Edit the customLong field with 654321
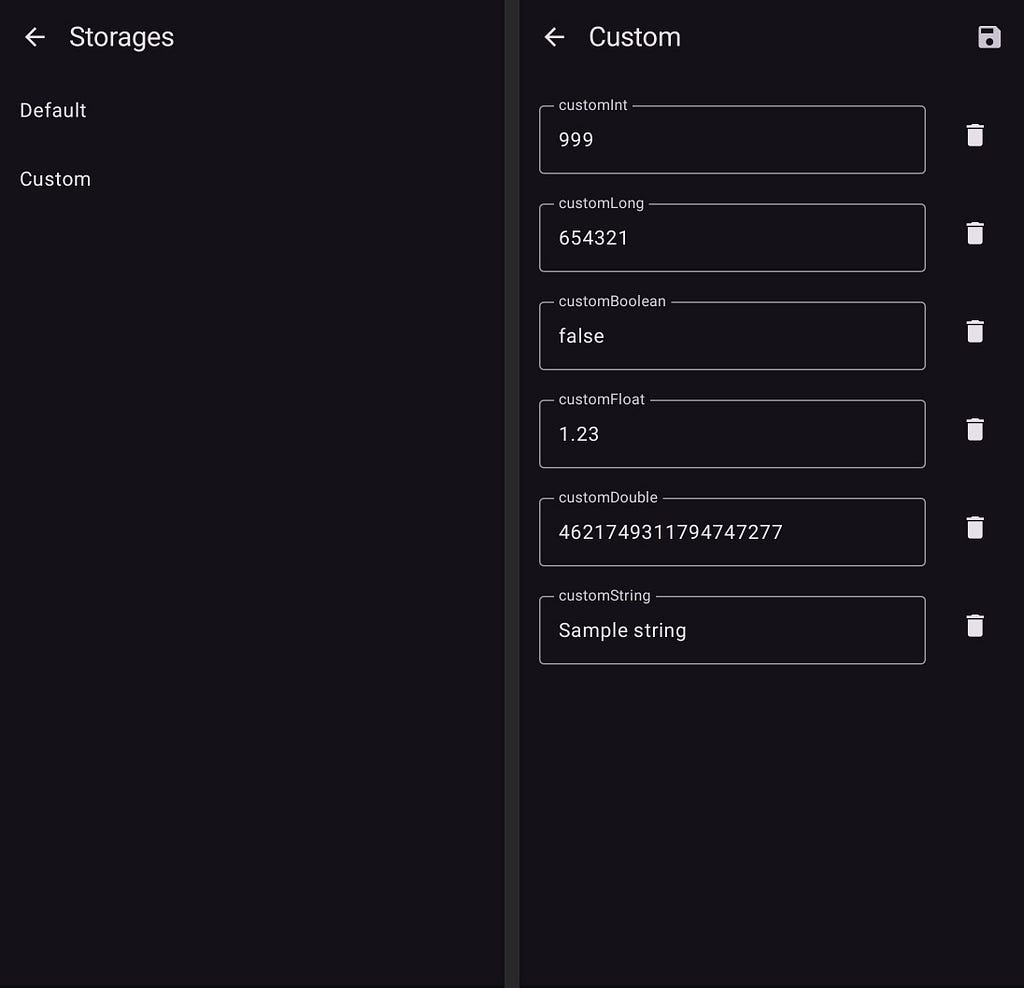 click(x=731, y=237)
